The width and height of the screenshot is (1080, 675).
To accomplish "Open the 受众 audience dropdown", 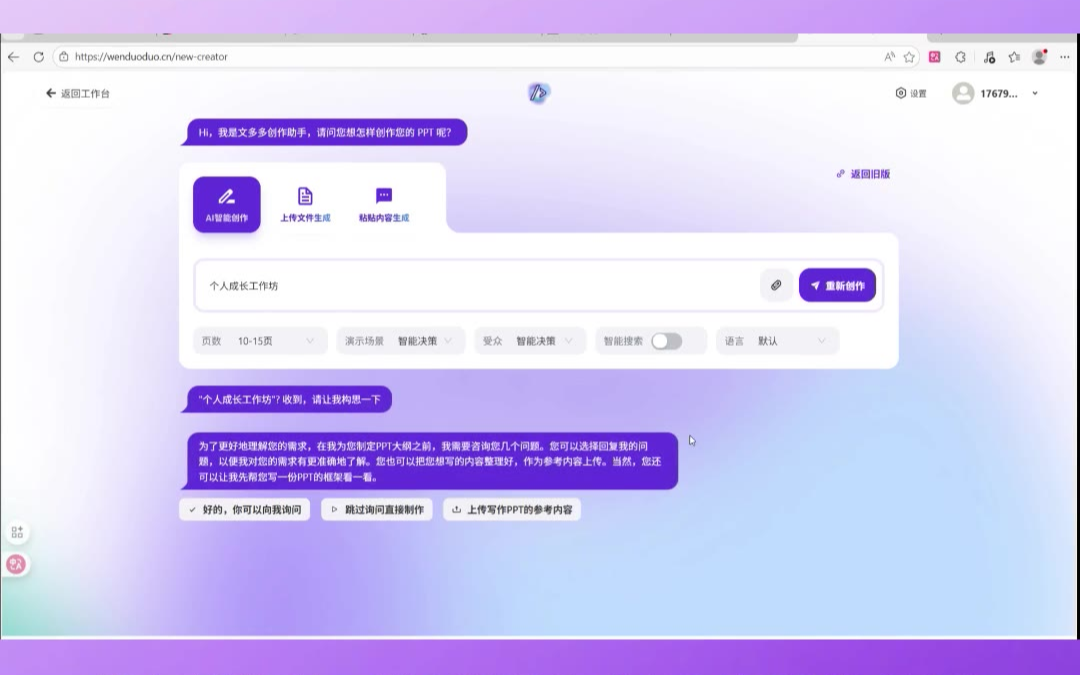I will (x=529, y=341).
